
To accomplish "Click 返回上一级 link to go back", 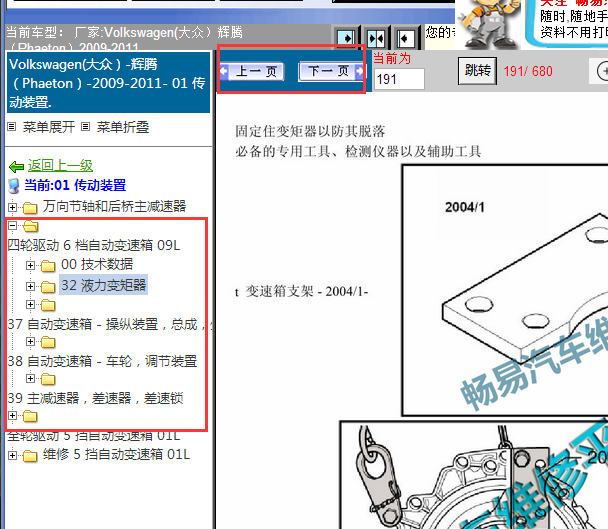I will 60,166.
